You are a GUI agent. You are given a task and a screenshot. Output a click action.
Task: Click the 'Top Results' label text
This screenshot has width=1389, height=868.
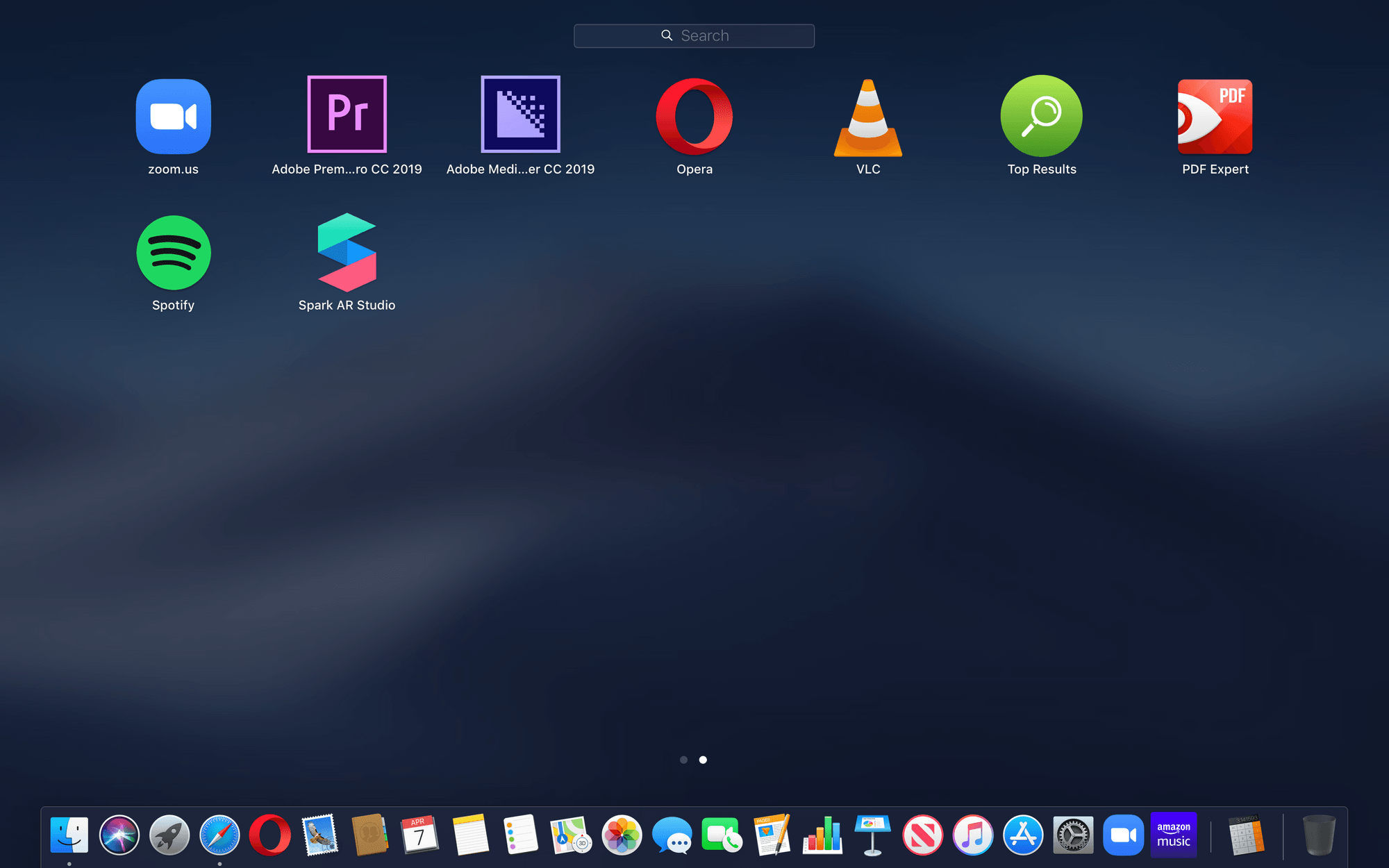pos(1042,169)
